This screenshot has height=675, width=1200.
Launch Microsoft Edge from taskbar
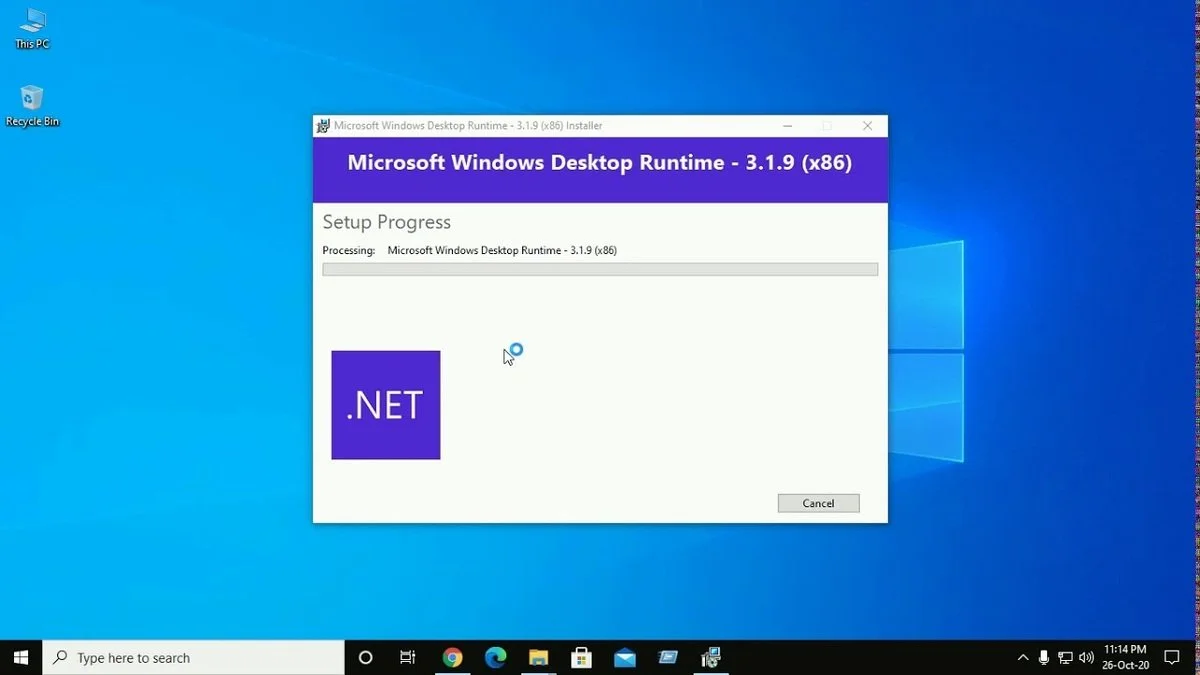(496, 657)
